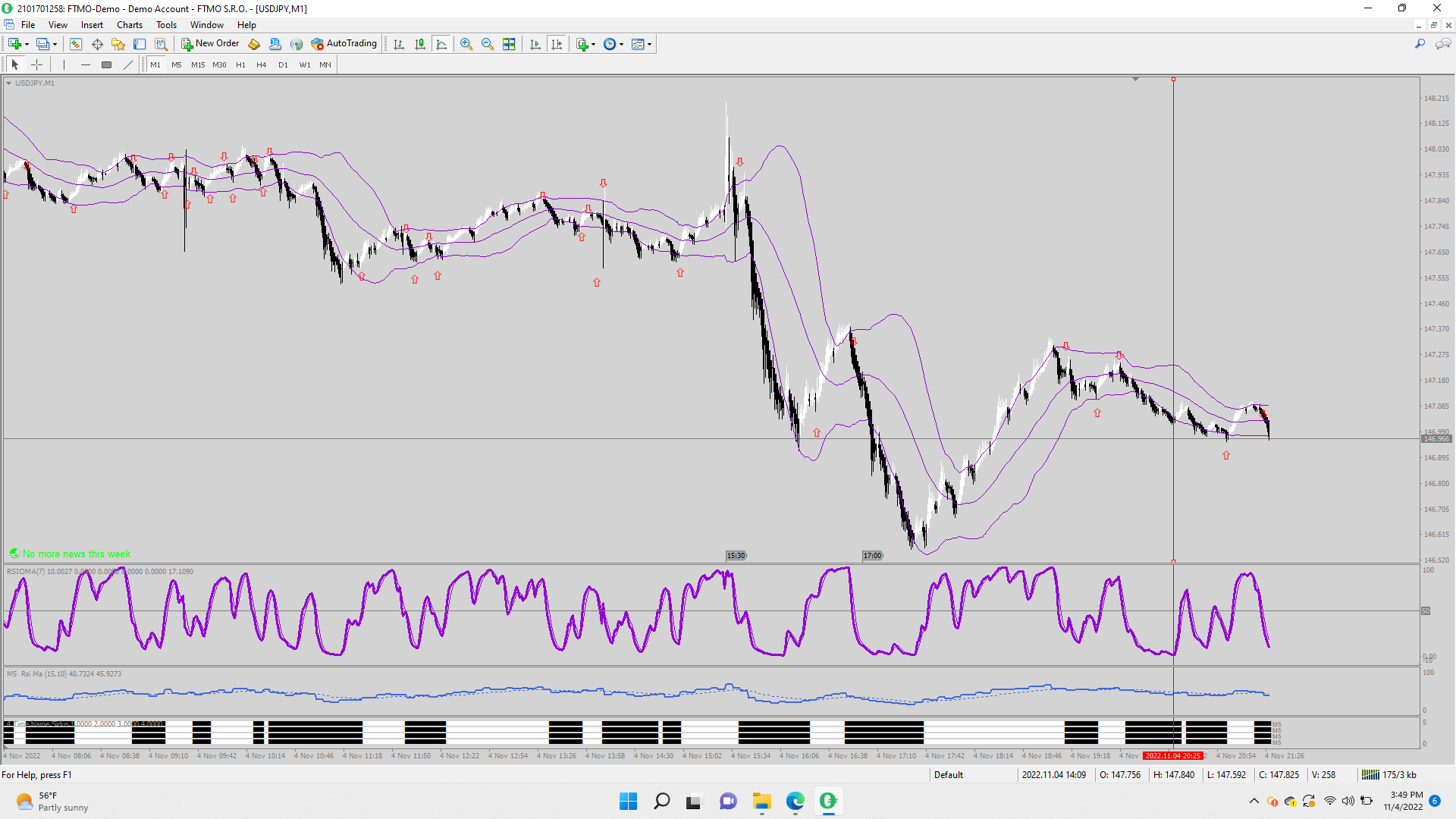
Task: Open the templates dropdown arrow
Action: click(649, 44)
